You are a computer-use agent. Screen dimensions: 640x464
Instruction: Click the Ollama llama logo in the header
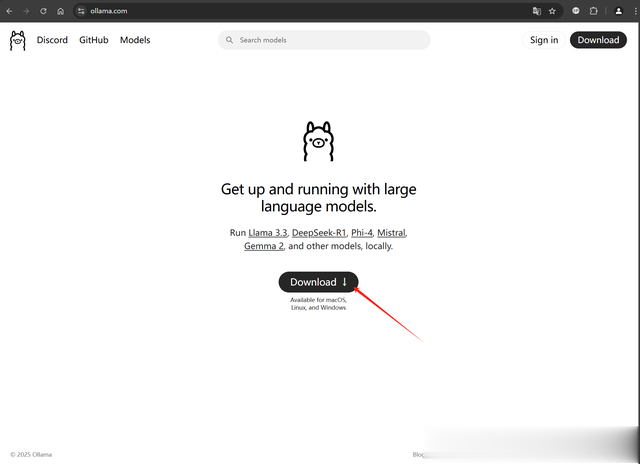tap(18, 40)
